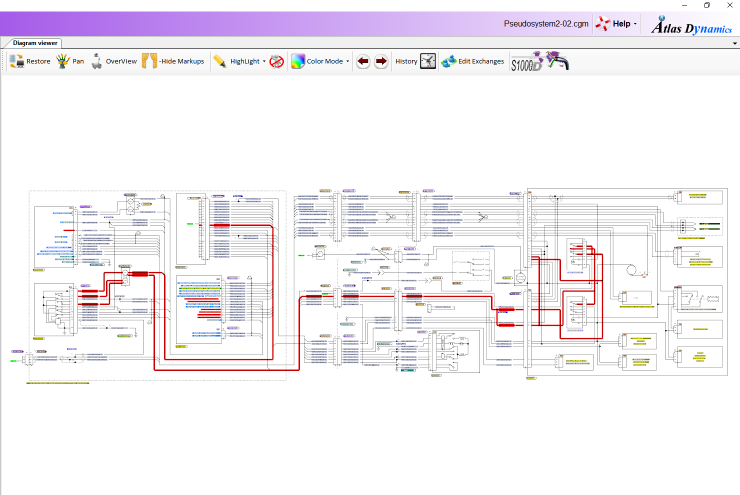The width and height of the screenshot is (740, 495).
Task: Select the HighLight marker tool
Action: [x=219, y=61]
